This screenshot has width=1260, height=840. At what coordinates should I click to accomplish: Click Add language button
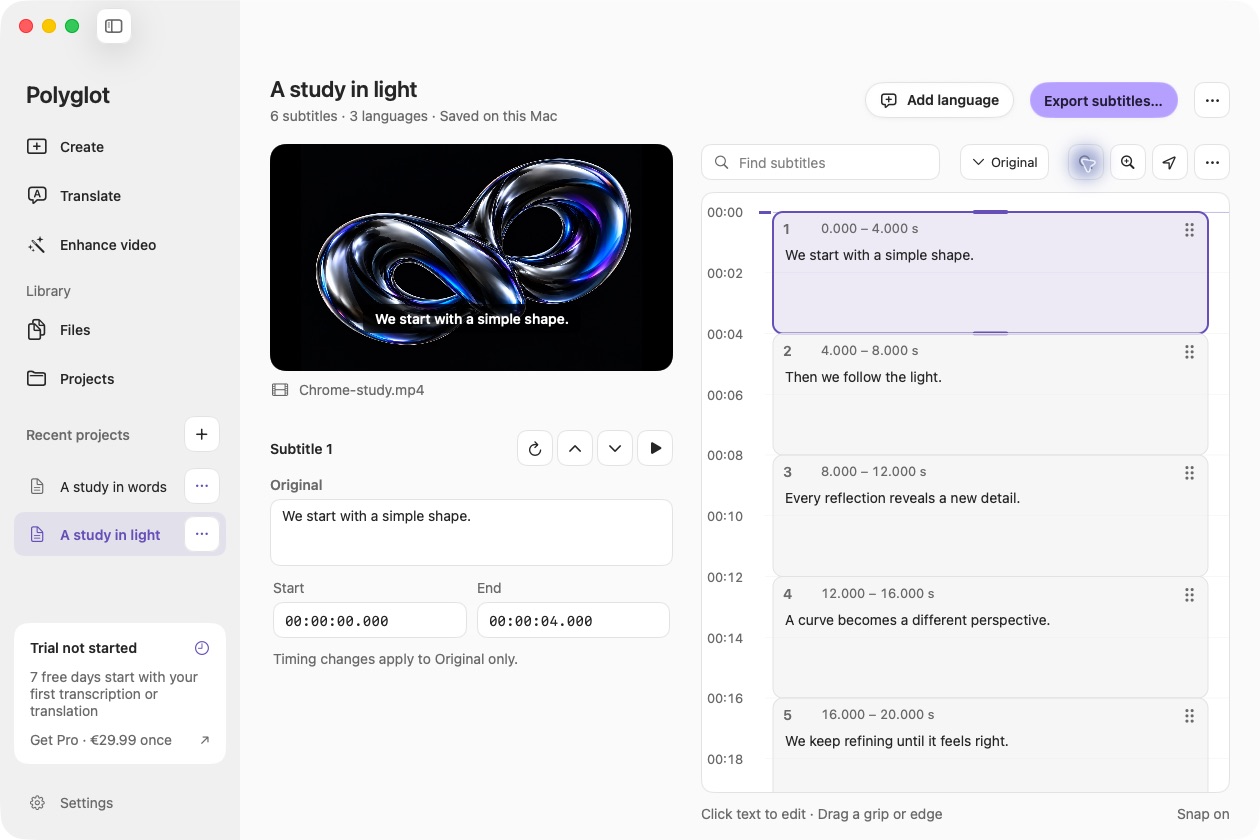pyautogui.click(x=939, y=100)
